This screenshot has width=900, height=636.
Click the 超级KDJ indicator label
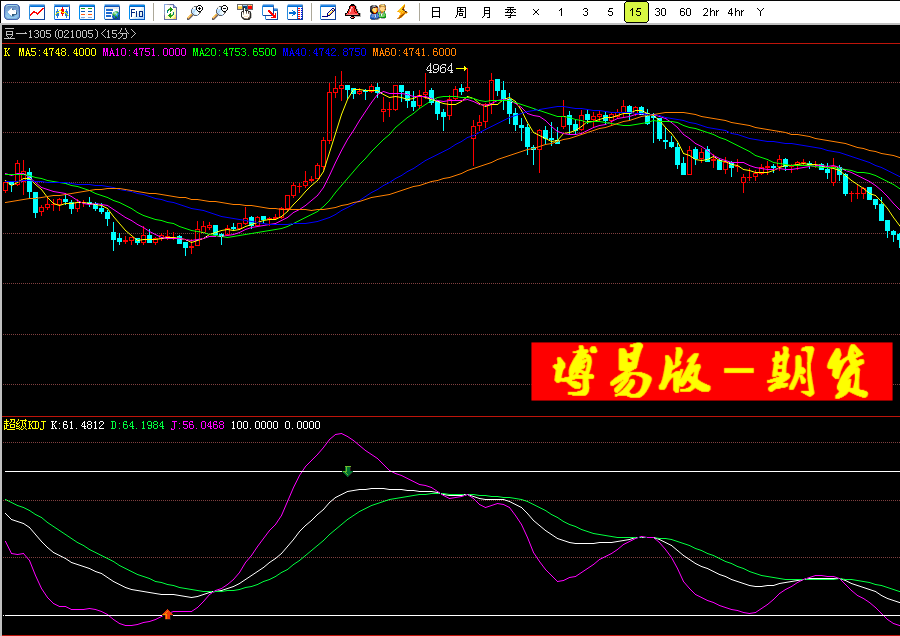(25, 425)
